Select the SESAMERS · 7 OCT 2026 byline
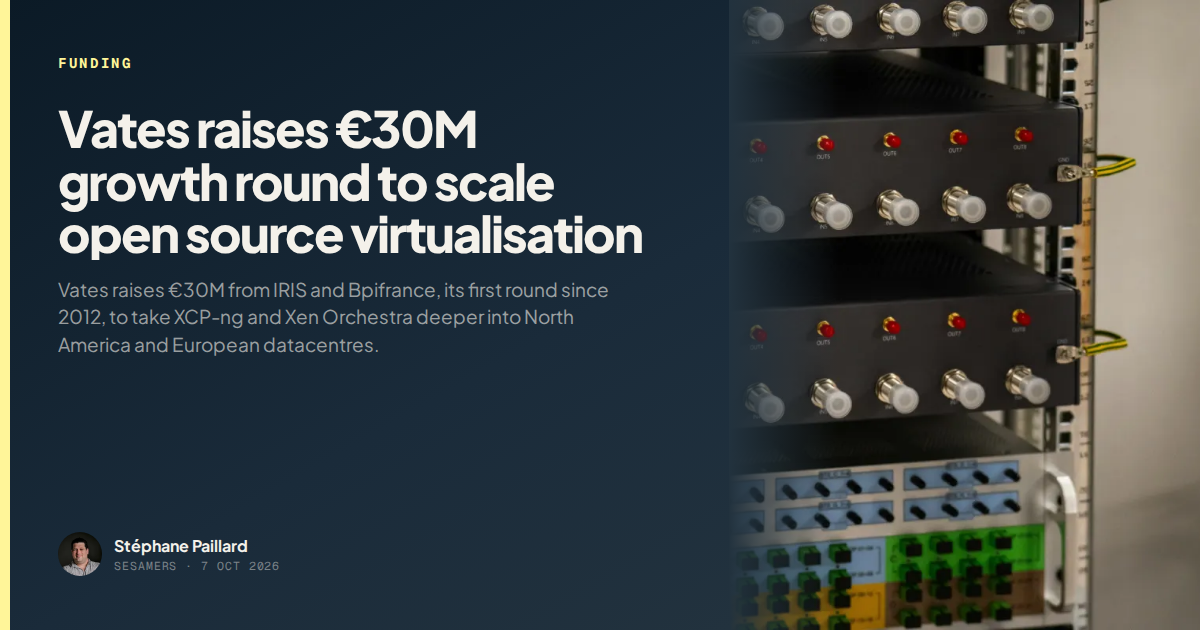Viewport: 1200px width, 630px height. tap(196, 566)
